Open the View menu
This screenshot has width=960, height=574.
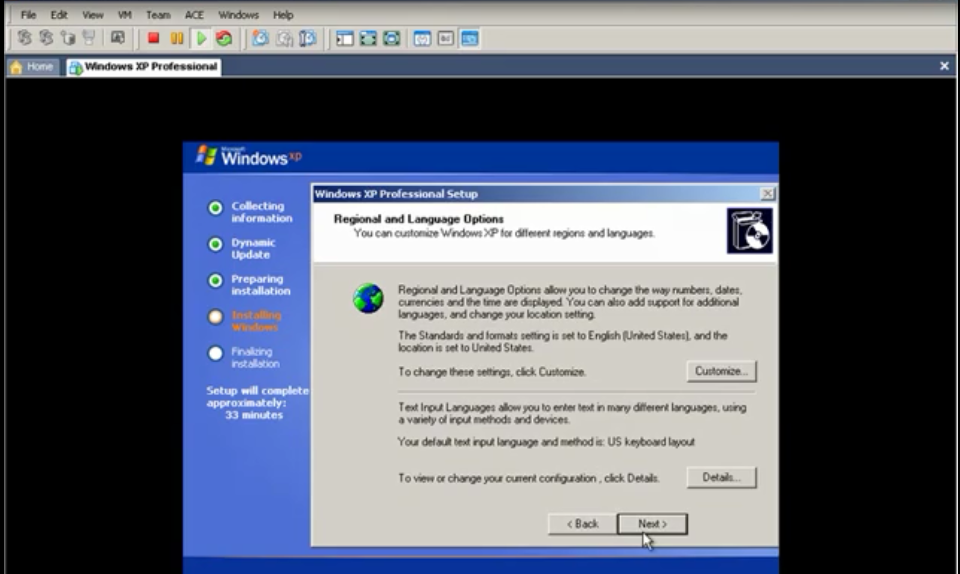92,15
